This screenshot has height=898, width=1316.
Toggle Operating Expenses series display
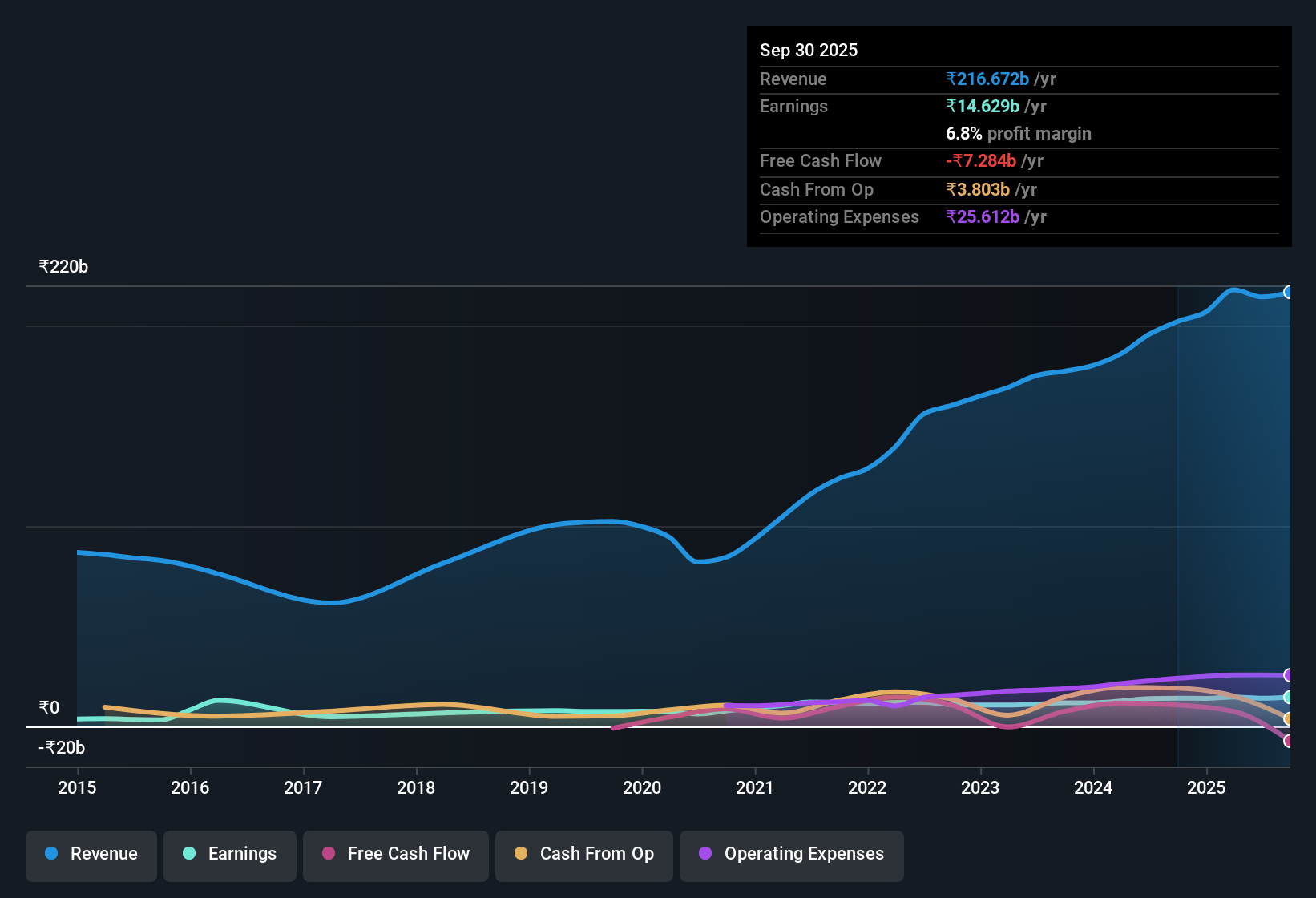click(792, 856)
